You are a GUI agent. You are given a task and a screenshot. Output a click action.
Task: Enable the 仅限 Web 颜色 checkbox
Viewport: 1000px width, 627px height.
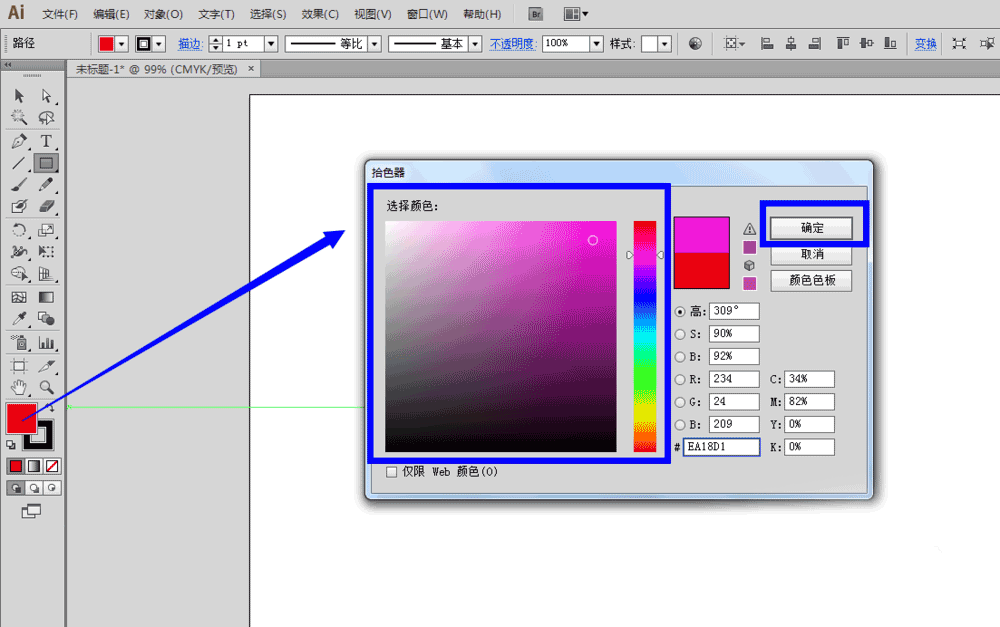[x=391, y=471]
